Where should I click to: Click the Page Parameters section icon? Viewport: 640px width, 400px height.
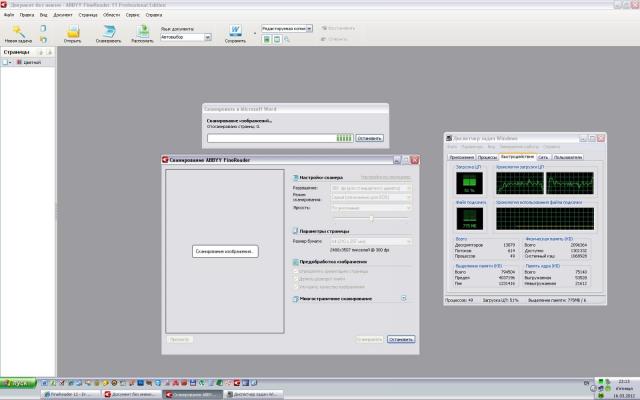[296, 231]
